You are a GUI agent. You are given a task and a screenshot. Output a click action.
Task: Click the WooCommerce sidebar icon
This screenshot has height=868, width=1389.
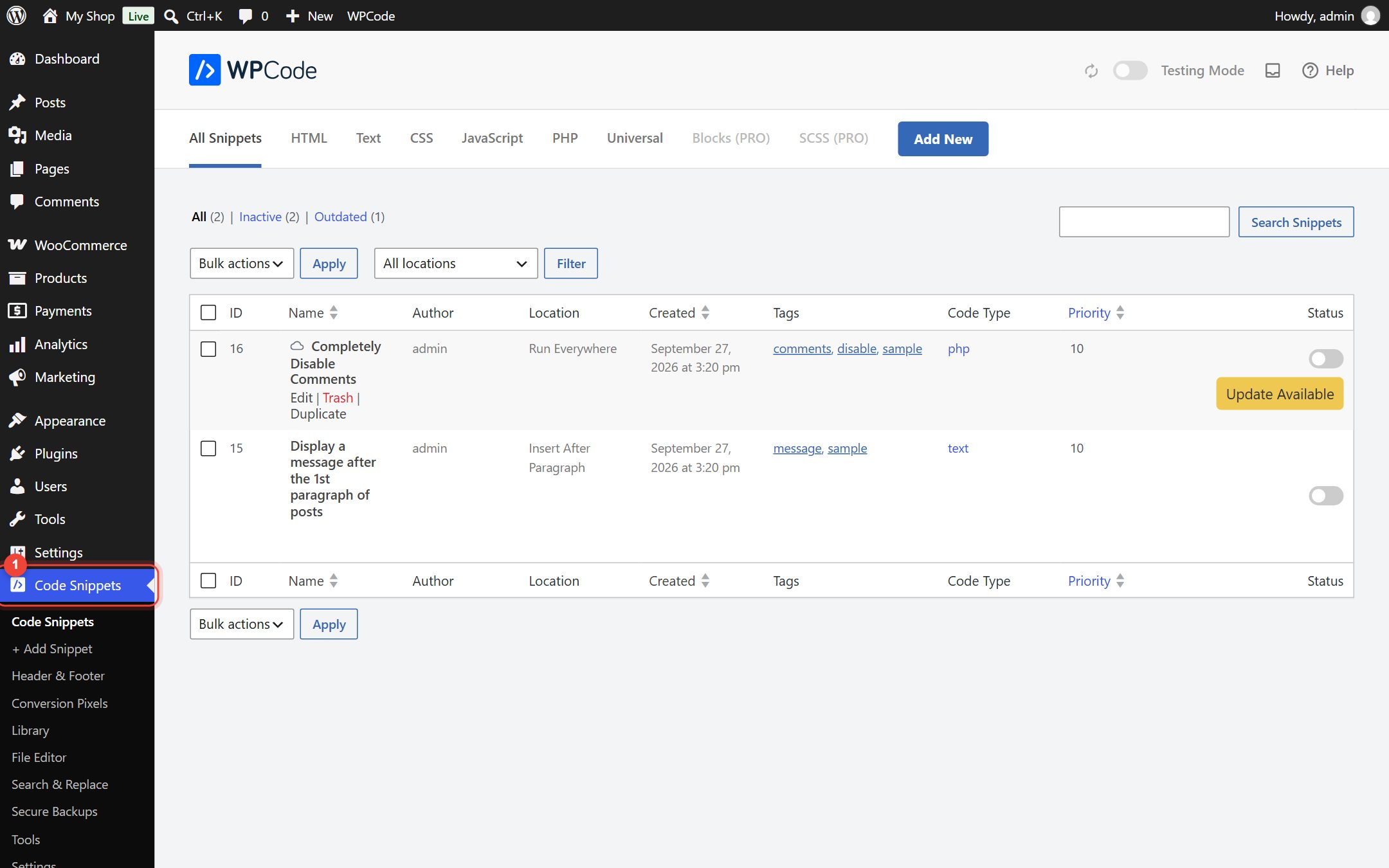17,245
